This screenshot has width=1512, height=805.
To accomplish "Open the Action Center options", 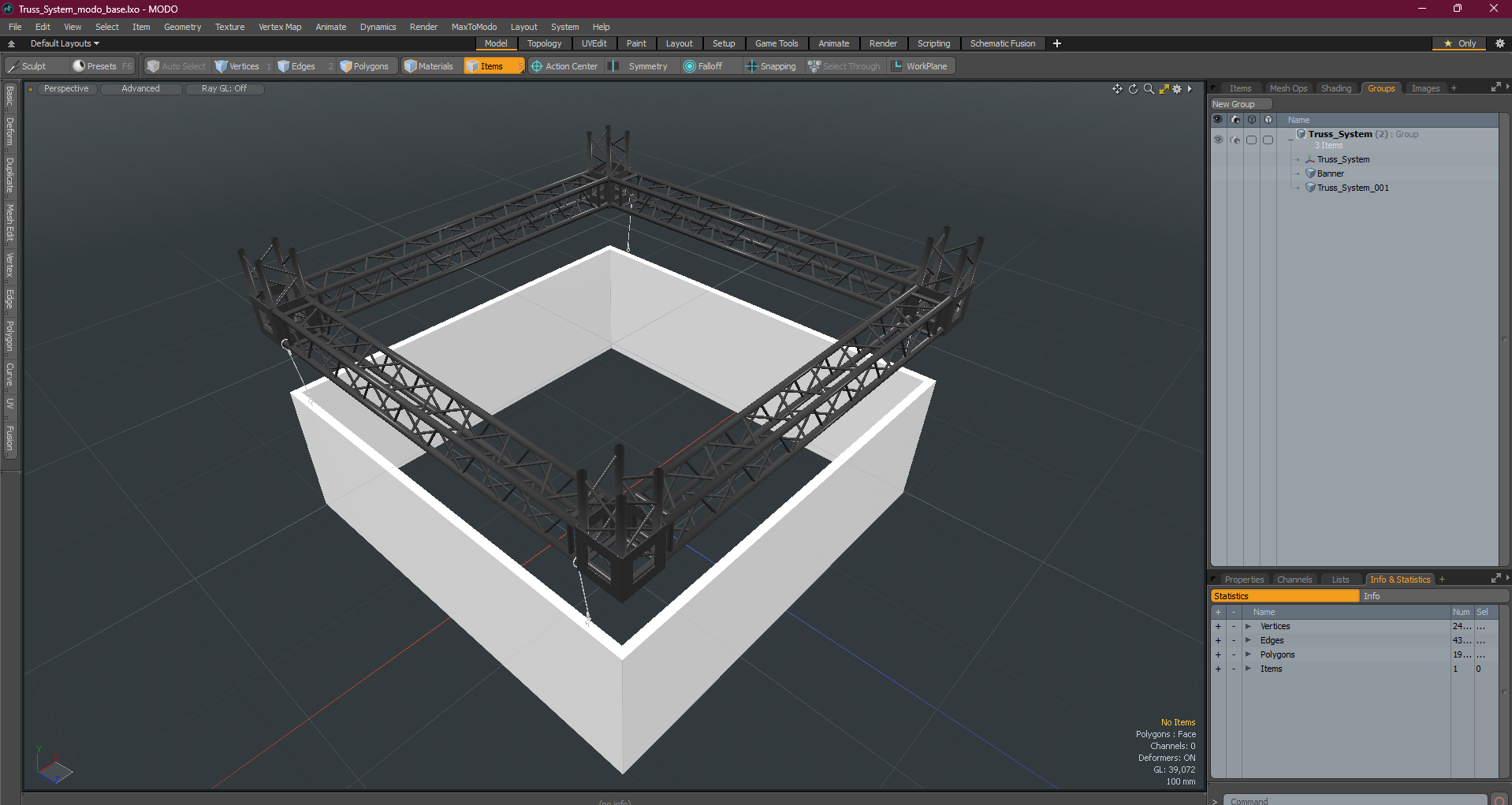I will 564,66.
